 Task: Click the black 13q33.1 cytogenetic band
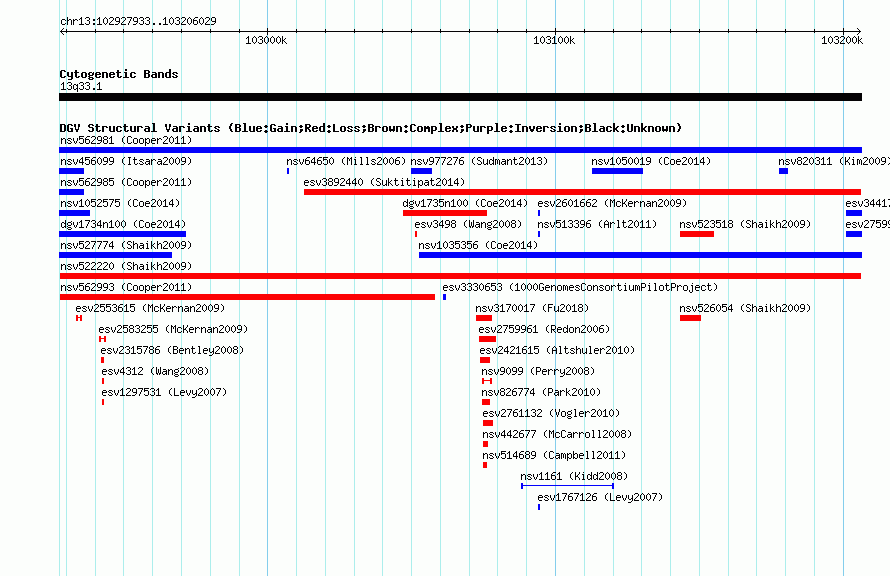pos(460,97)
